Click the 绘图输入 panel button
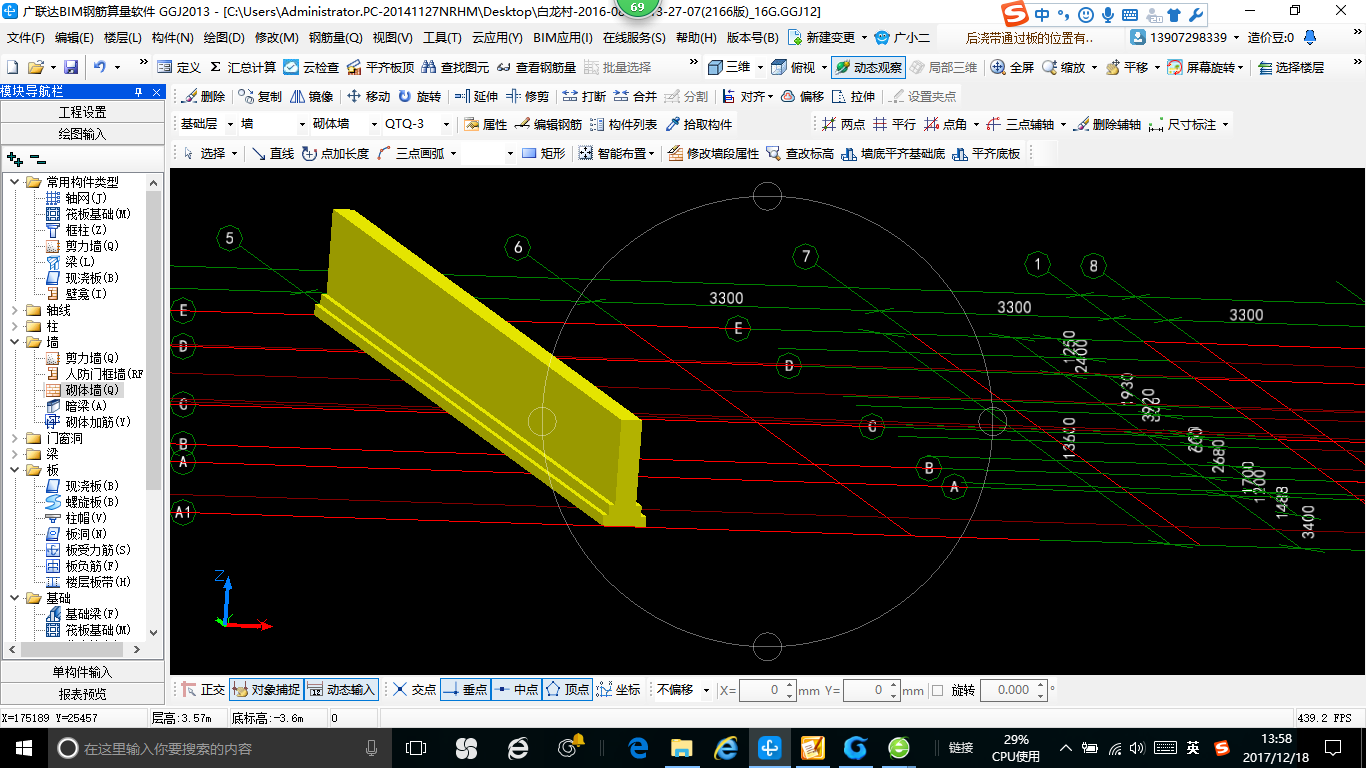The height and width of the screenshot is (768, 1366). point(82,133)
